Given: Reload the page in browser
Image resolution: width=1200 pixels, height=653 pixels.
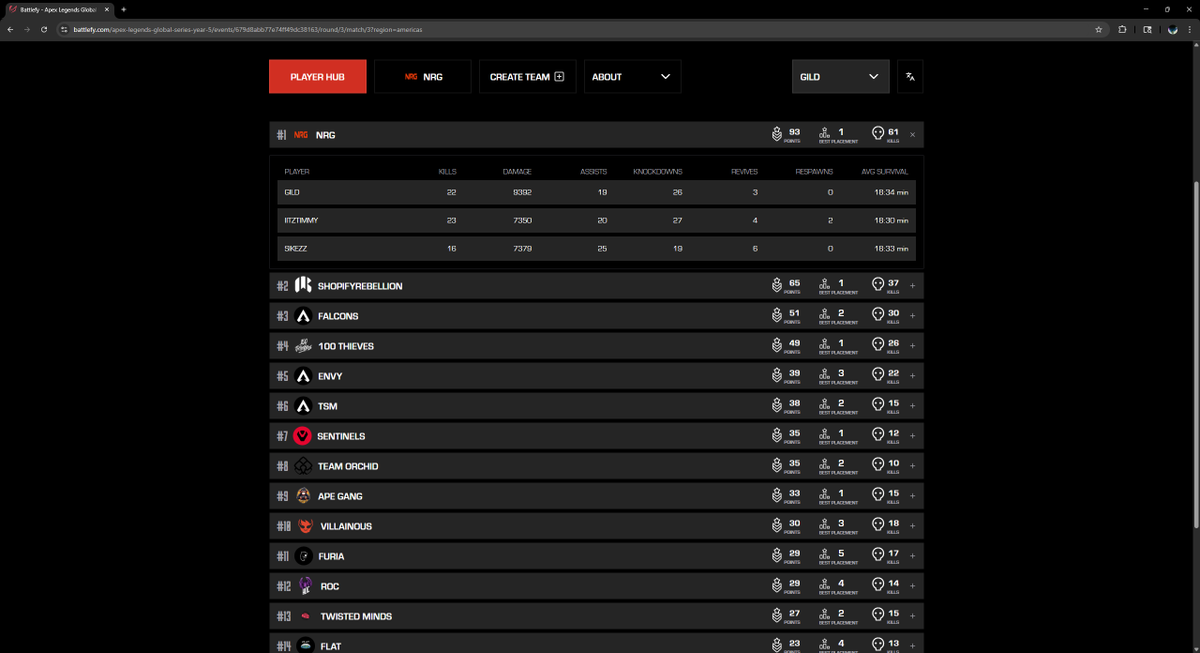Looking at the screenshot, I should coord(44,29).
